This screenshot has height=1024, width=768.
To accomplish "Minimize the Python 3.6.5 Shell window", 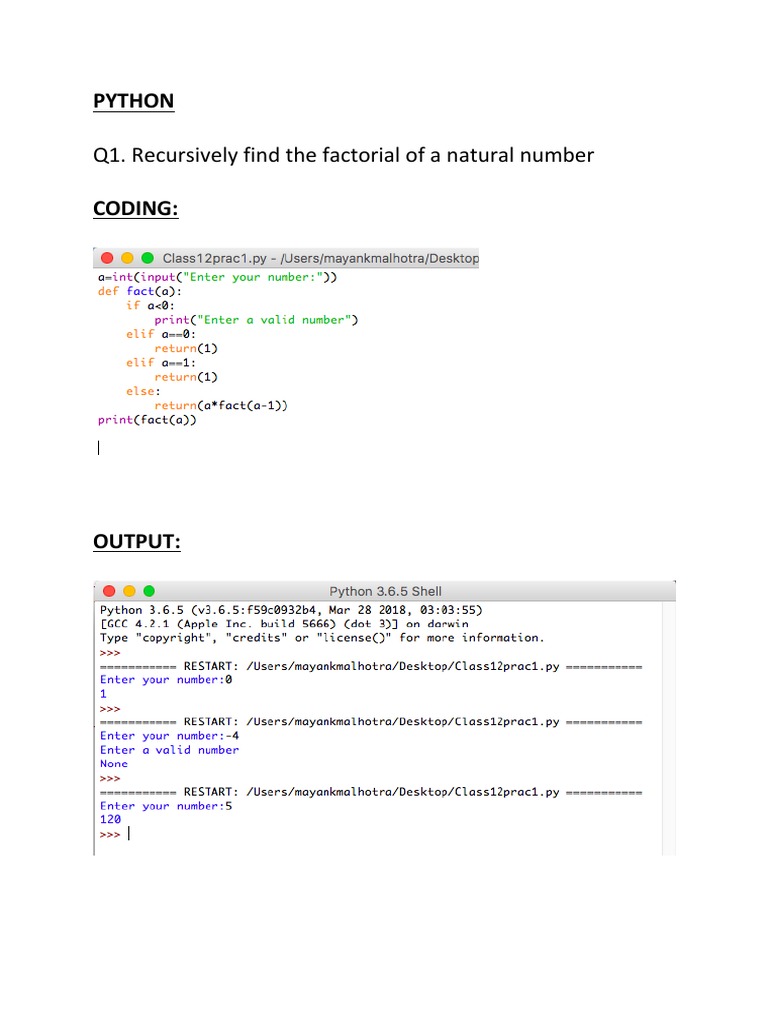I will (x=129, y=591).
